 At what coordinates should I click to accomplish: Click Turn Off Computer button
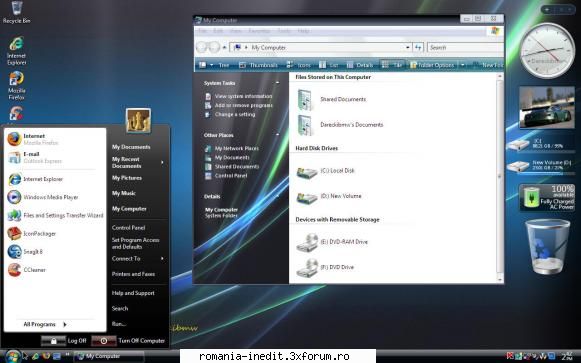tap(128, 341)
